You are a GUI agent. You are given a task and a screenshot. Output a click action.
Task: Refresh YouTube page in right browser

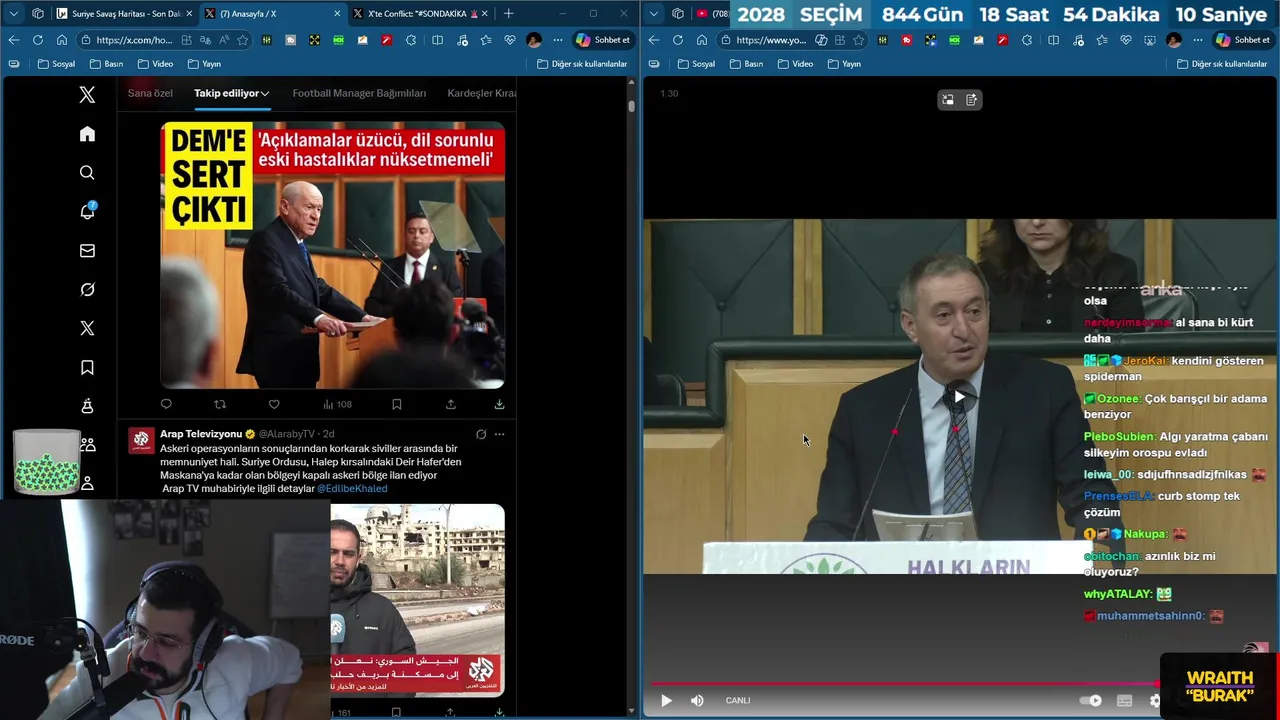(x=677, y=40)
